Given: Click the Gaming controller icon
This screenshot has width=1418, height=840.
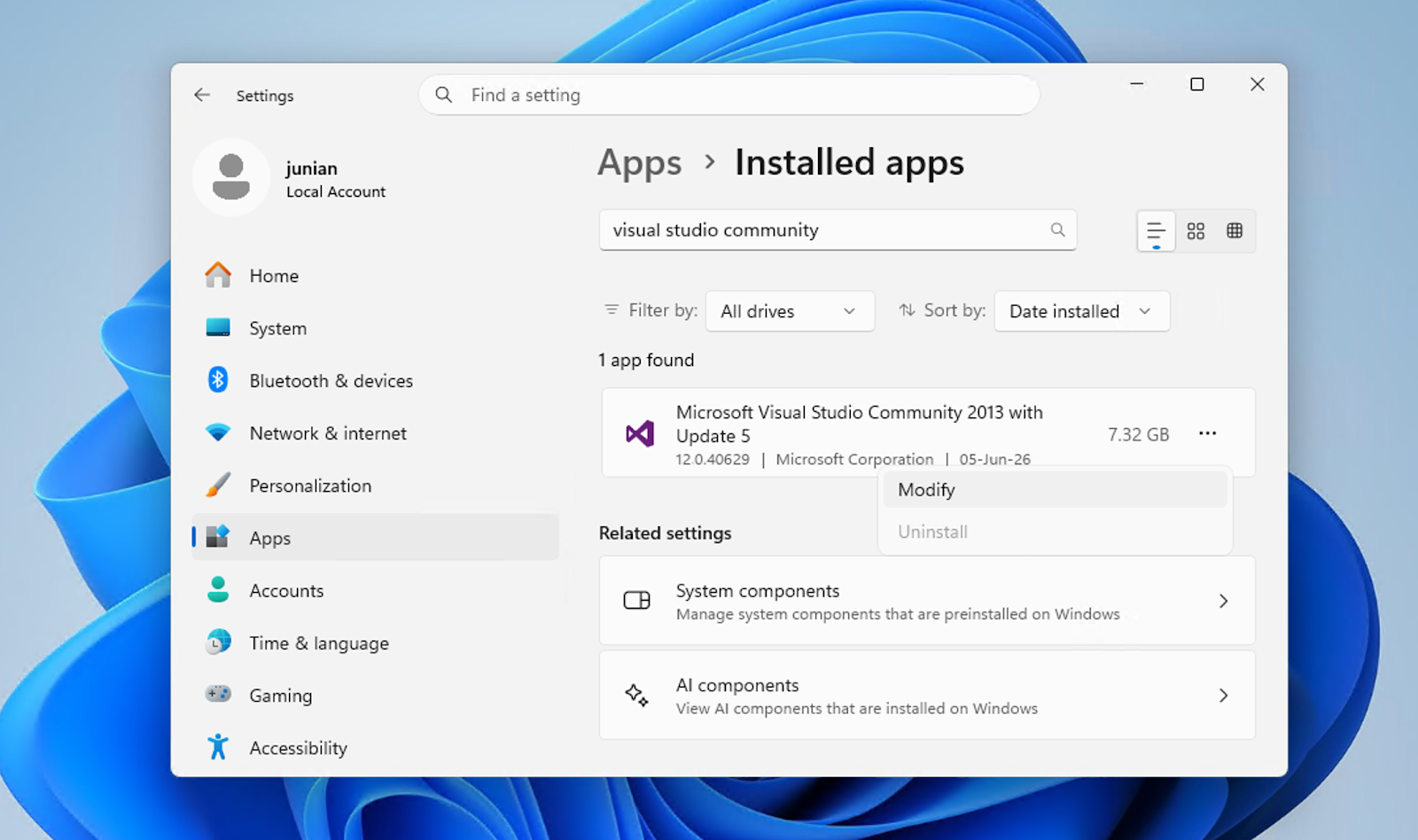Looking at the screenshot, I should 218,694.
